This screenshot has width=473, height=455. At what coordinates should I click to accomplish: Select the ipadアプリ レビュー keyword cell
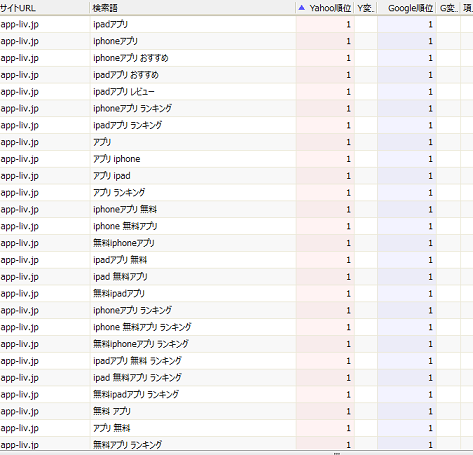pyautogui.click(x=193, y=92)
